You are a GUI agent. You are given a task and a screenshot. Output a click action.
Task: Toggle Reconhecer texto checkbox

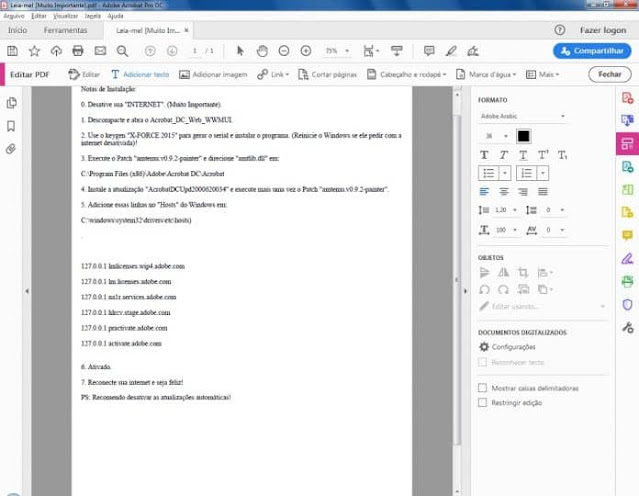(483, 362)
